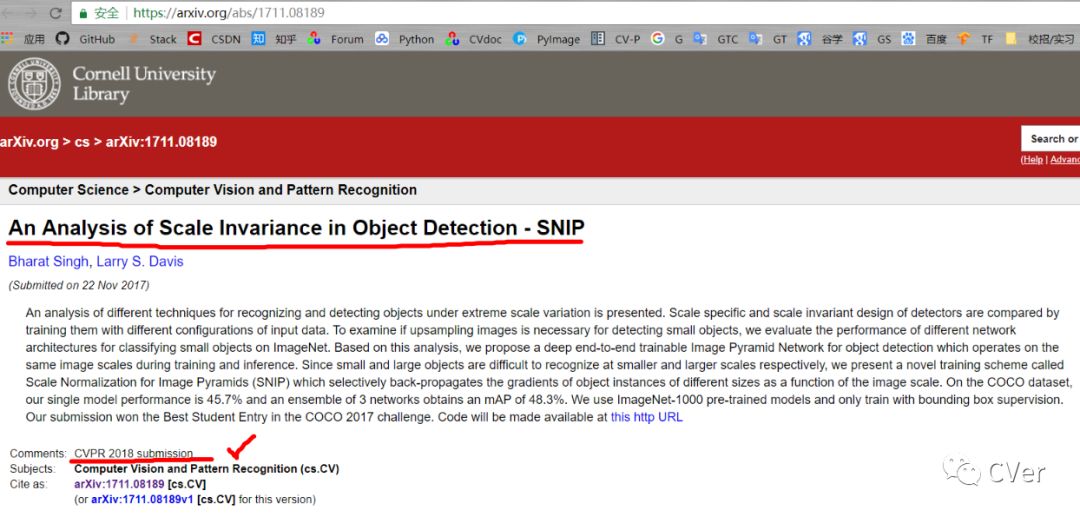Click the purple arXiv:1711.08189 Cite as link
This screenshot has height=517, width=1080.
tap(119, 484)
